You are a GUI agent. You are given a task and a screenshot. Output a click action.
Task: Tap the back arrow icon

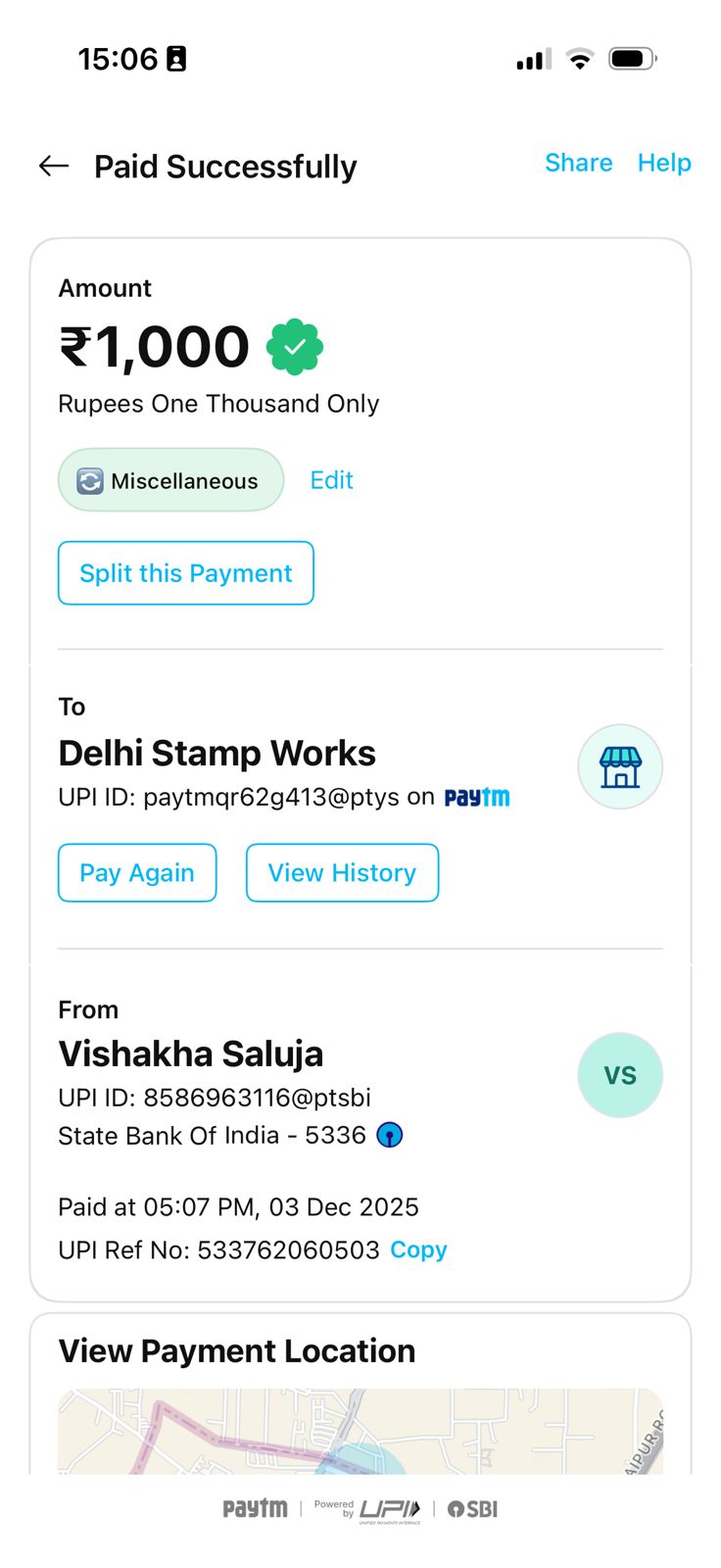54,167
